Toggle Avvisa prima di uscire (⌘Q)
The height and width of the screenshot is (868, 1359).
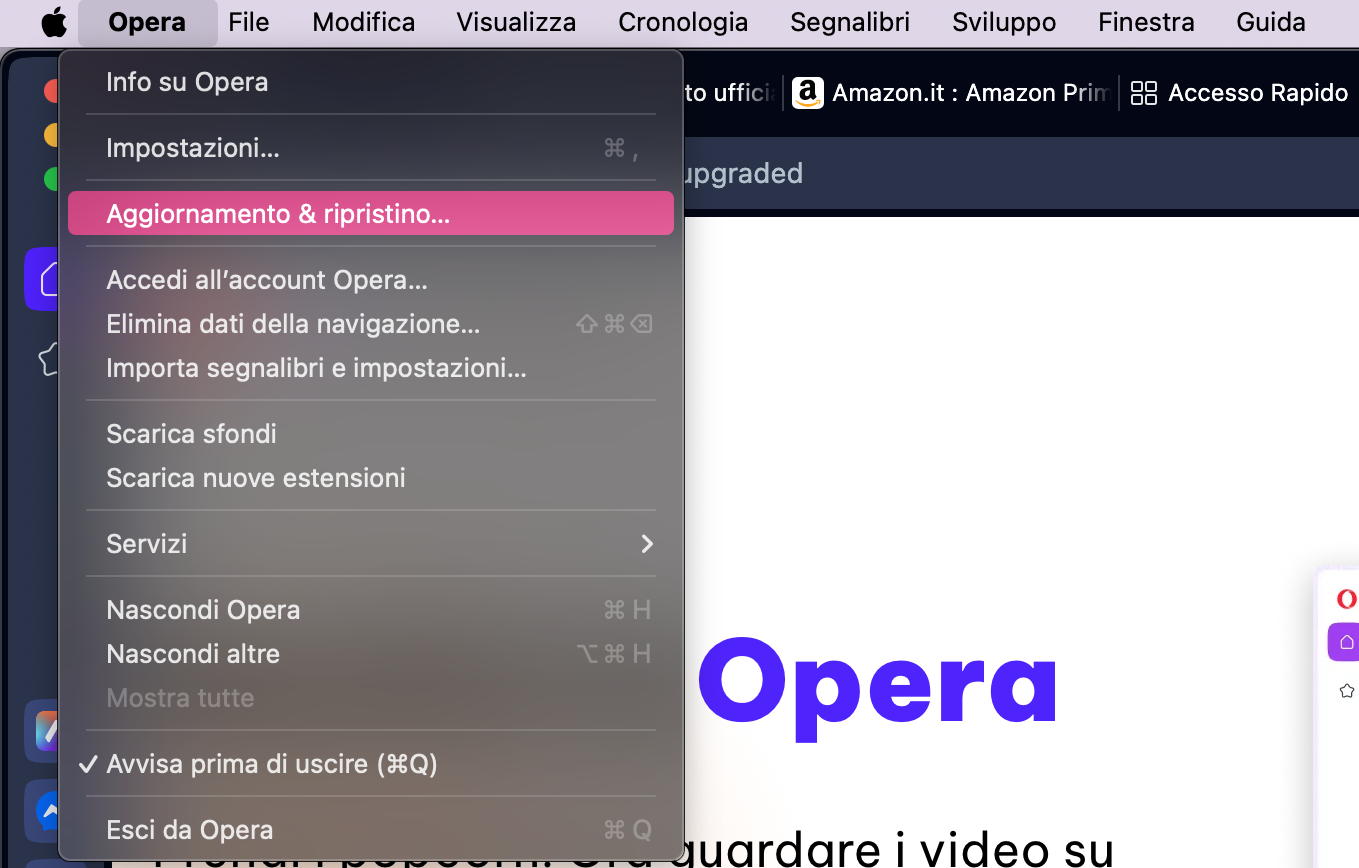371,764
